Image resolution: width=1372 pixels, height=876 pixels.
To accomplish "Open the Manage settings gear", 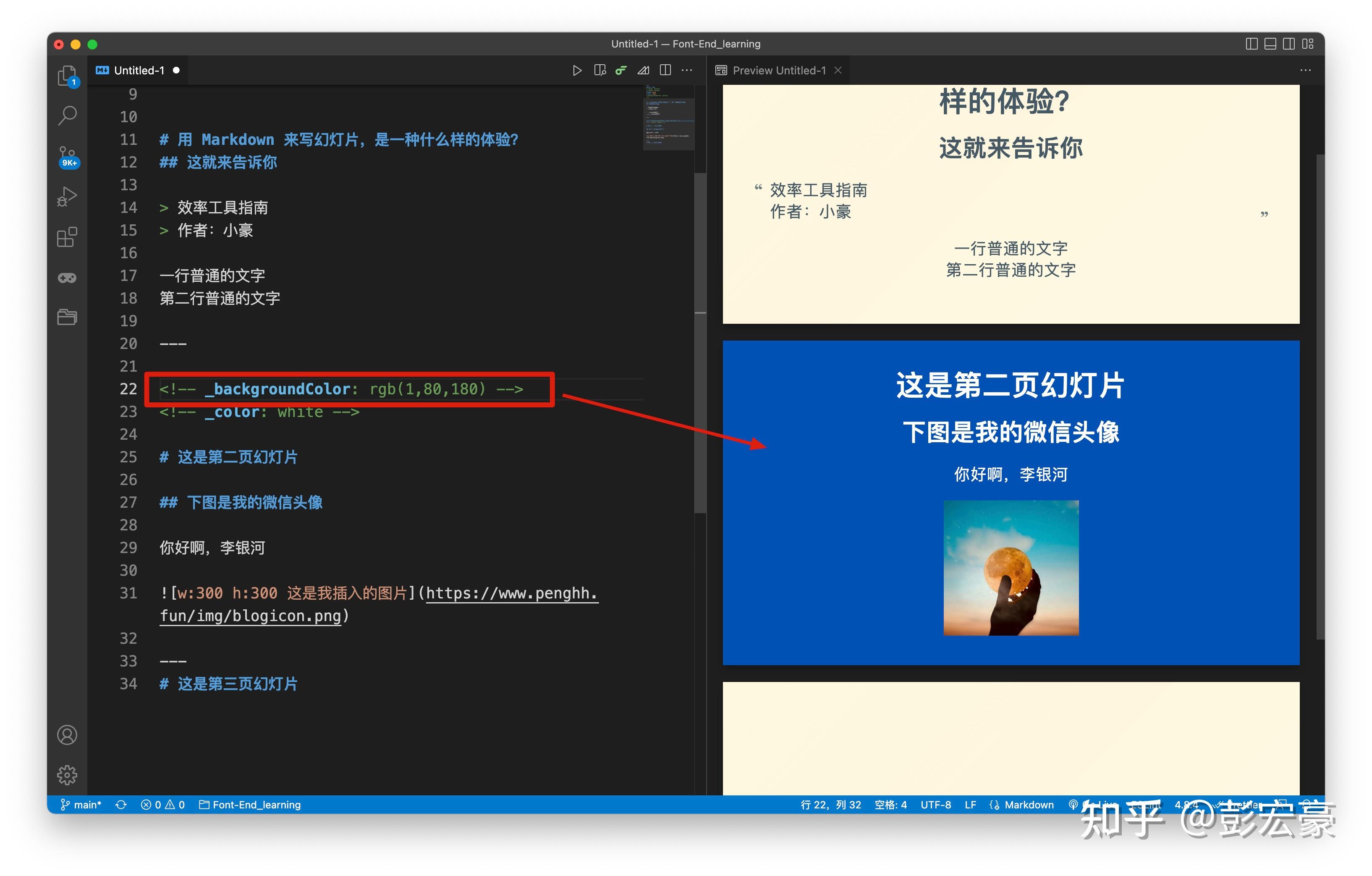I will click(68, 775).
